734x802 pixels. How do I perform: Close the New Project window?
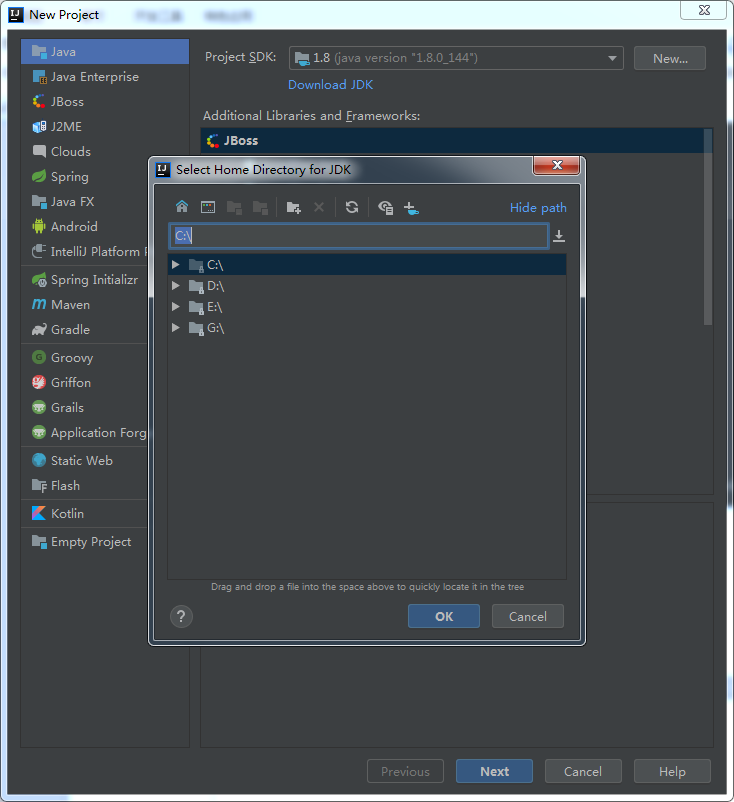pyautogui.click(x=704, y=10)
